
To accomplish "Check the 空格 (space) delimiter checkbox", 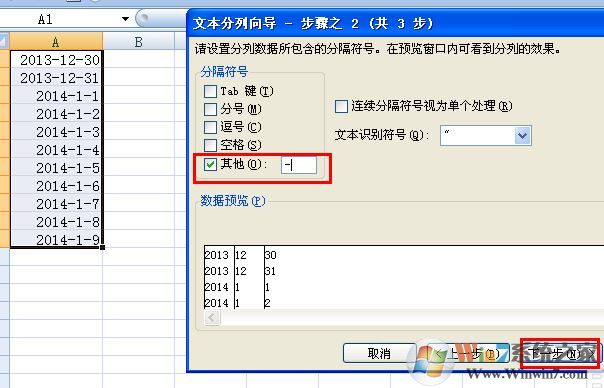I will click(x=210, y=145).
